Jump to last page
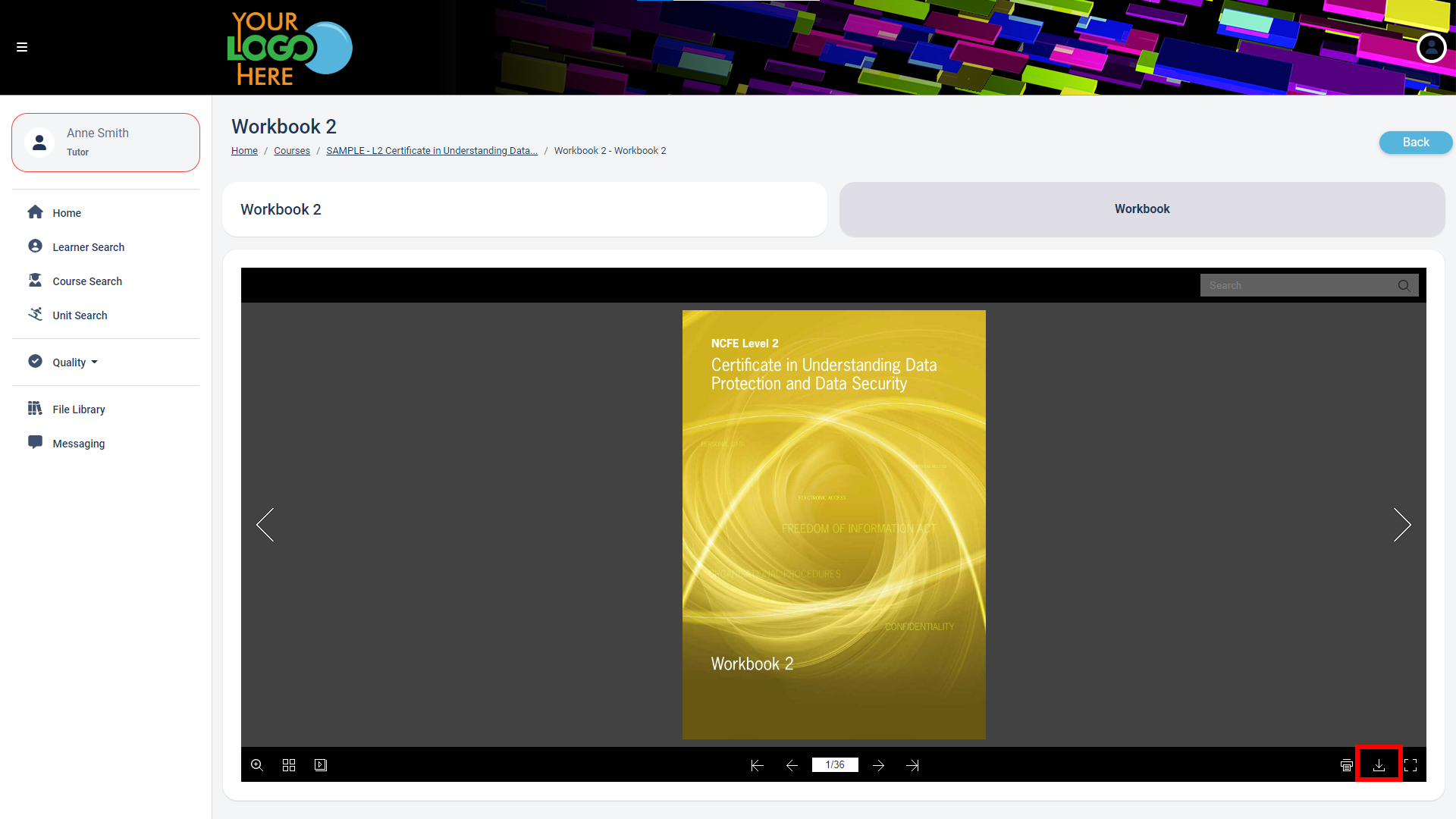Screen dimensions: 1456x819 912,765
